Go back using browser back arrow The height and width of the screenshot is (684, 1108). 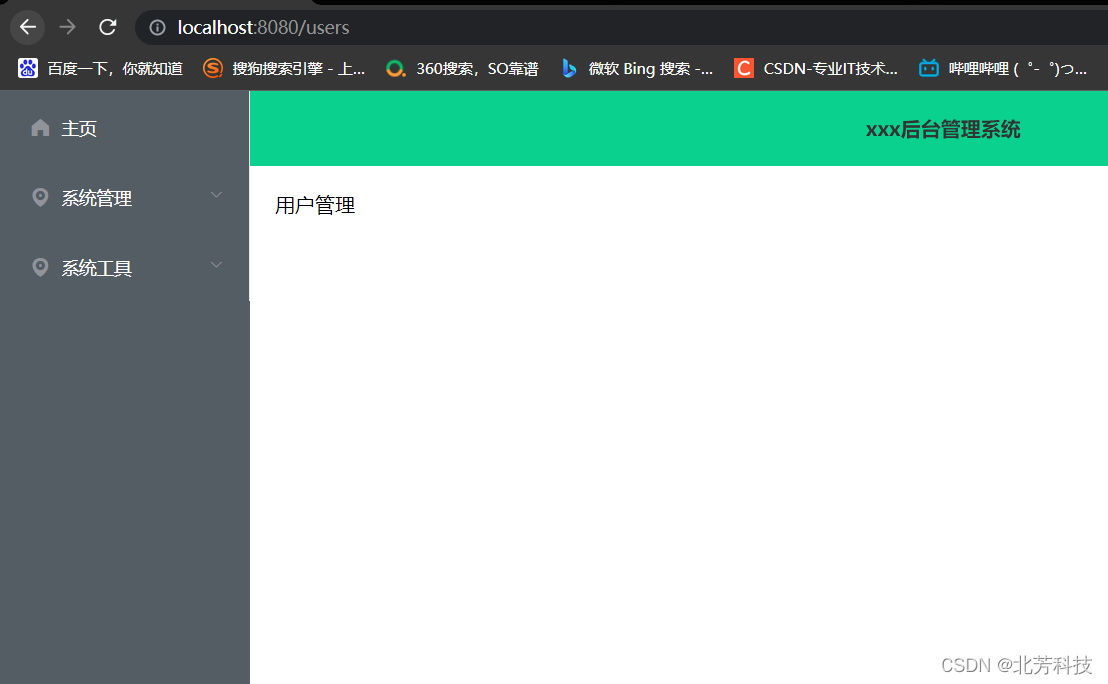28,27
